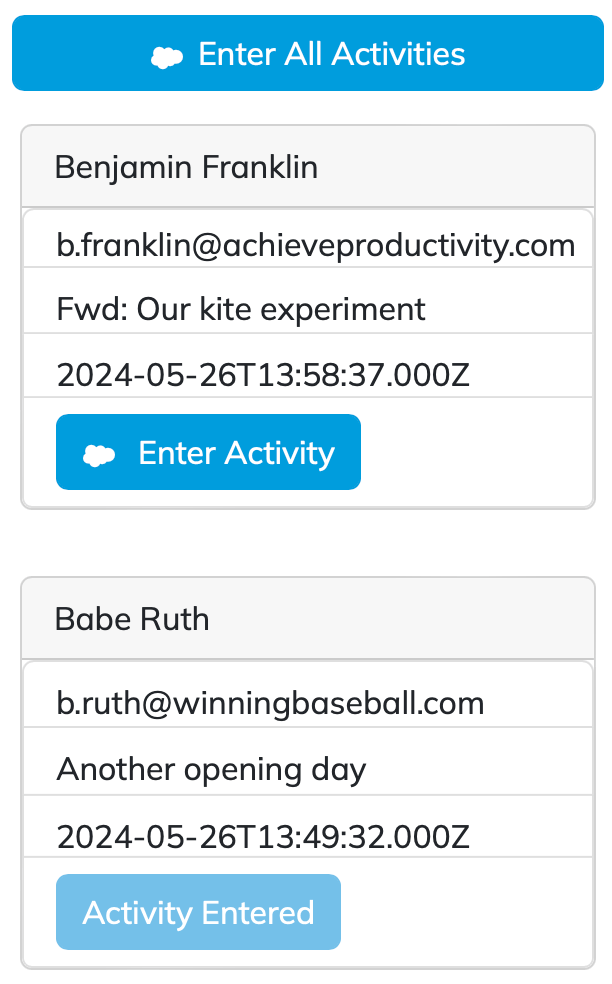Click the word "kite" in Franklin's subject

[x=234, y=309]
